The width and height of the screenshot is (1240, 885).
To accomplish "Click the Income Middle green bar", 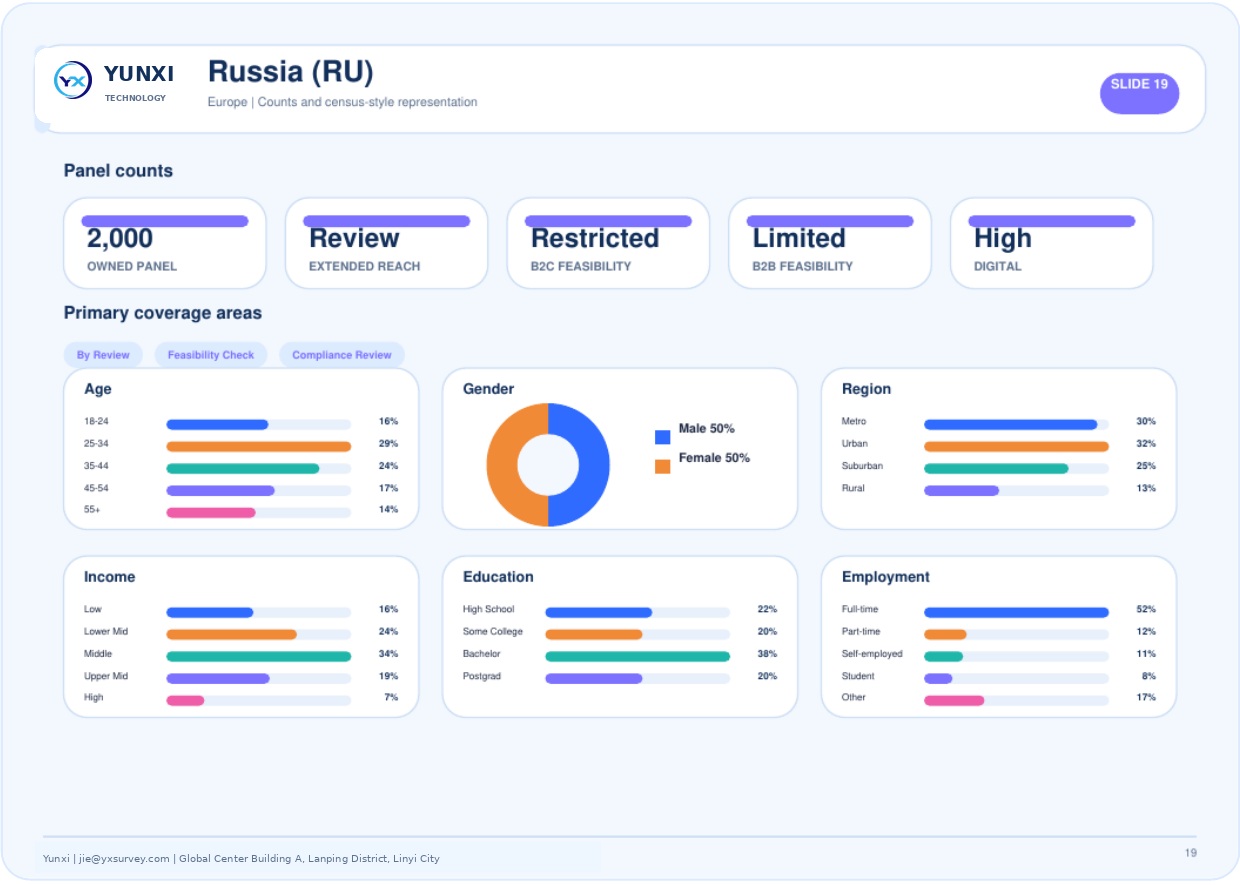I will point(259,656).
